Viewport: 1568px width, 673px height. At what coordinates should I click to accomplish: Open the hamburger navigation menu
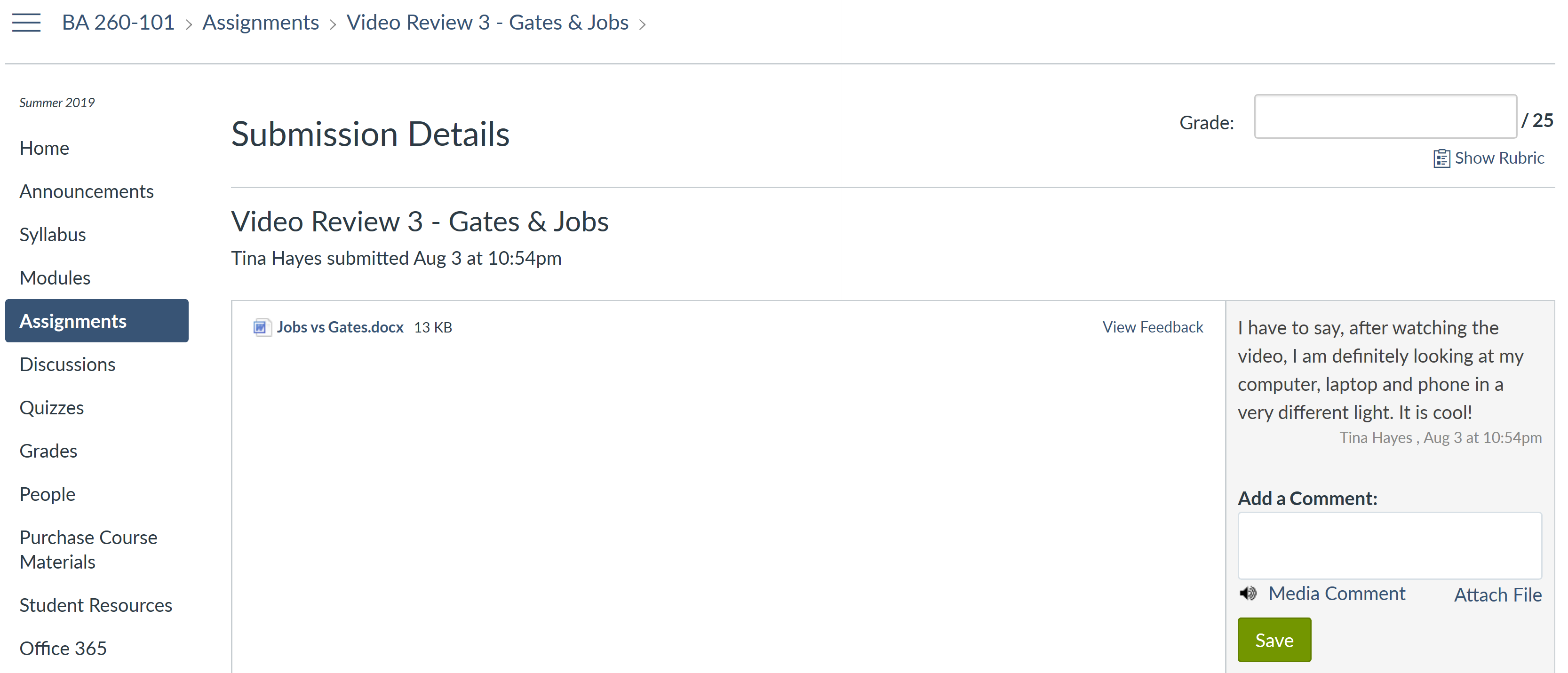(26, 23)
